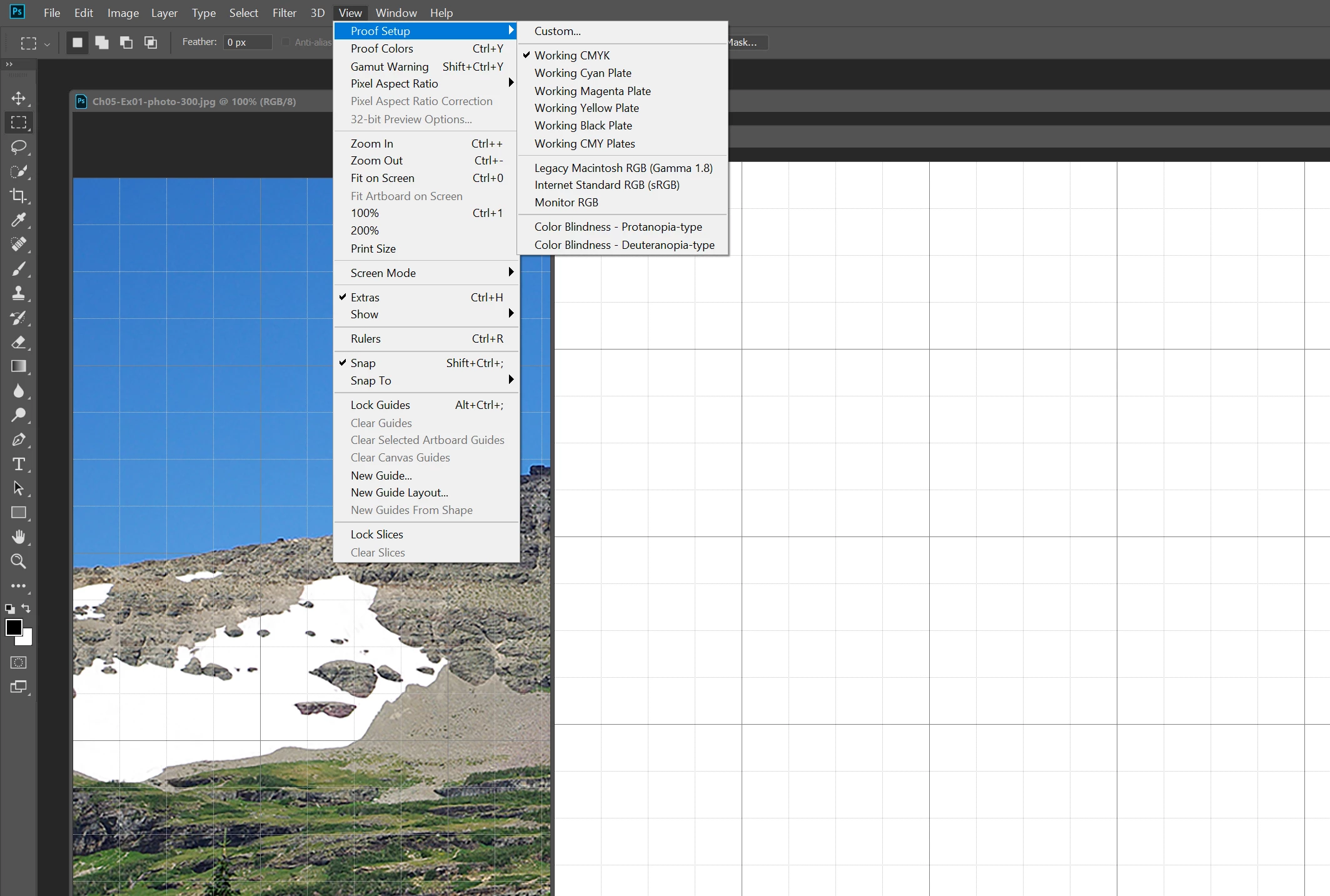Select the Clone Stamp tool
The height and width of the screenshot is (896, 1330).
tap(19, 293)
